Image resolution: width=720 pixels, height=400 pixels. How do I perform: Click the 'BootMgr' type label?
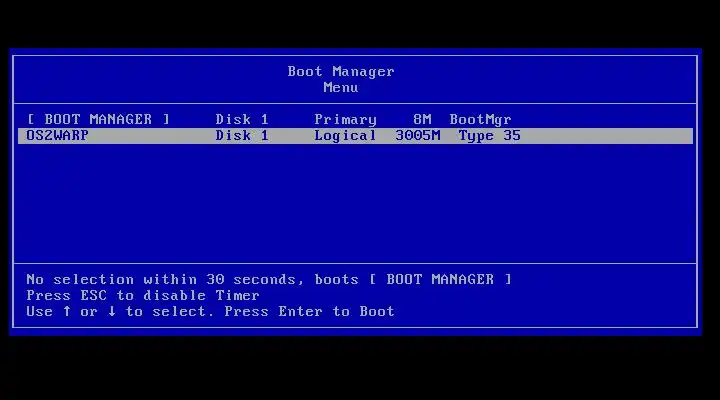(x=480, y=120)
